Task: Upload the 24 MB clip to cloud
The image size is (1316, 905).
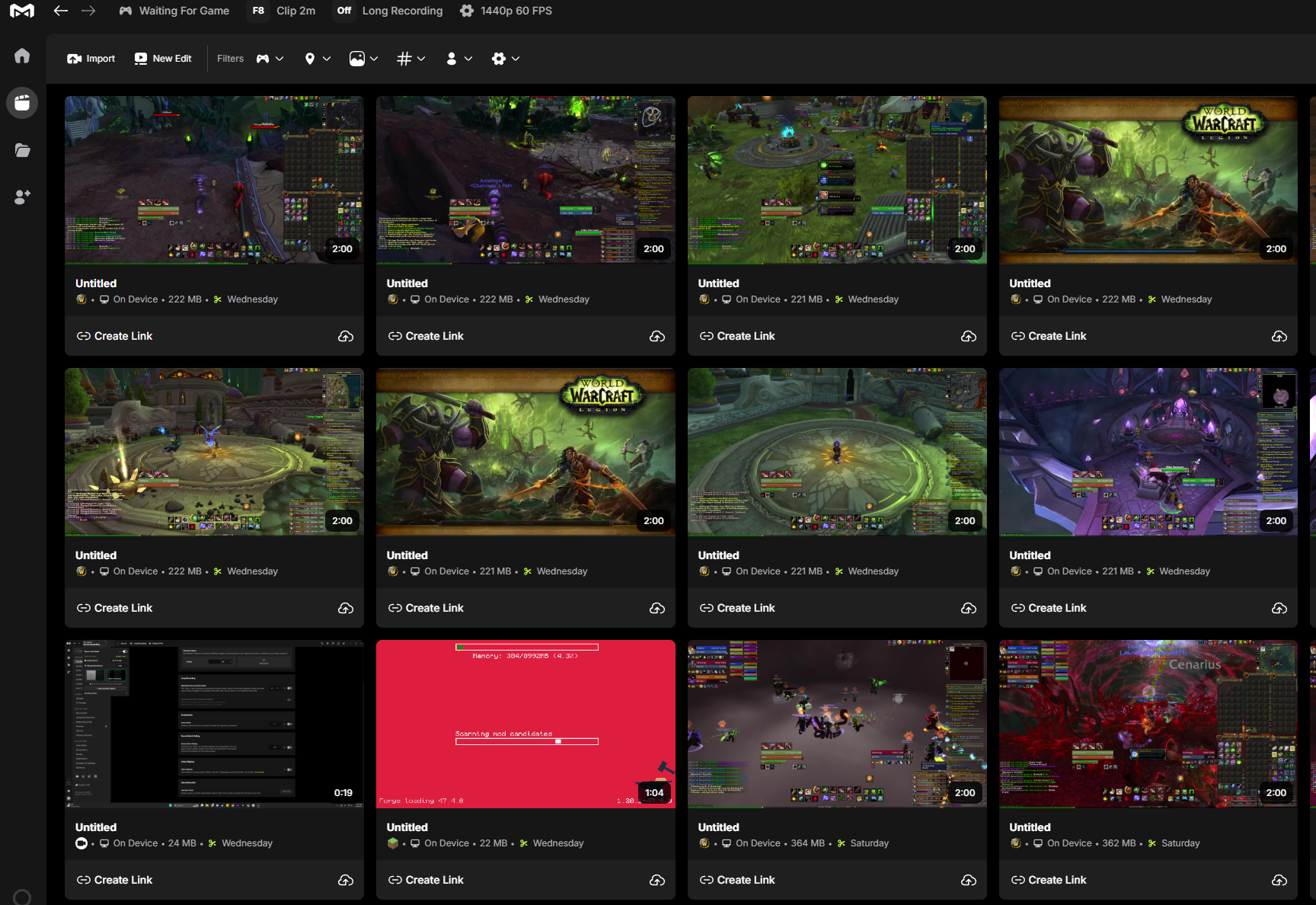Action: coord(346,880)
